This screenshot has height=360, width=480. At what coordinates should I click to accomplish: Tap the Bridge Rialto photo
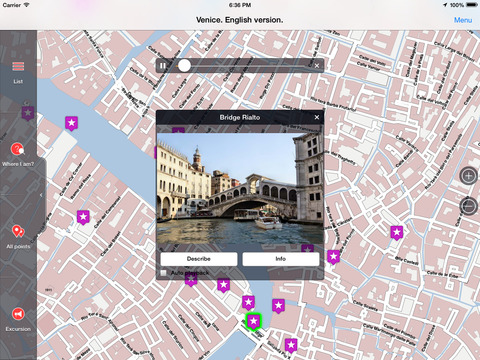pos(240,189)
